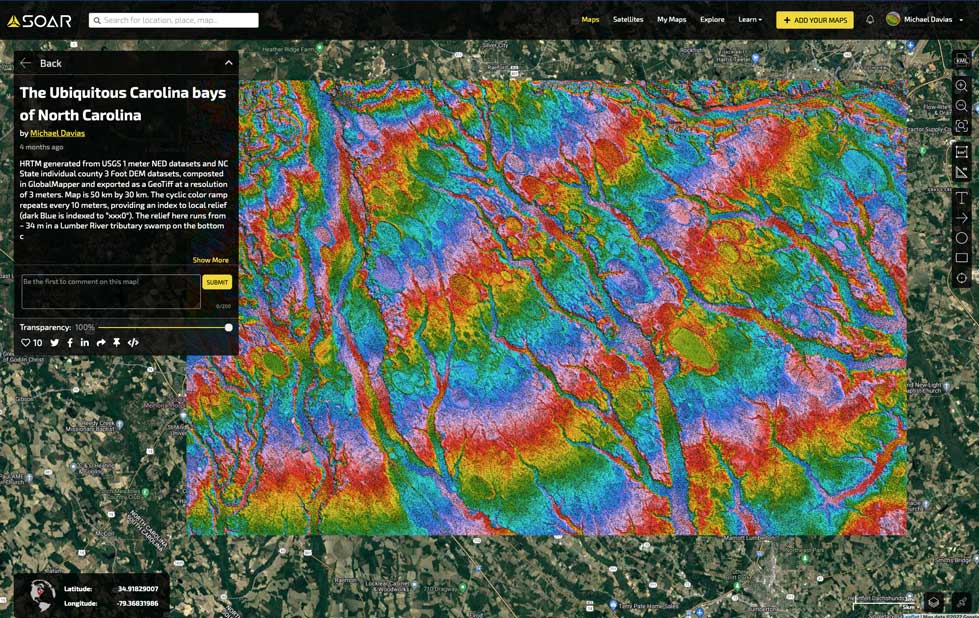Screen dimensions: 979x618
Task: Toggle the satellite basemap button
Action: [x=960, y=602]
